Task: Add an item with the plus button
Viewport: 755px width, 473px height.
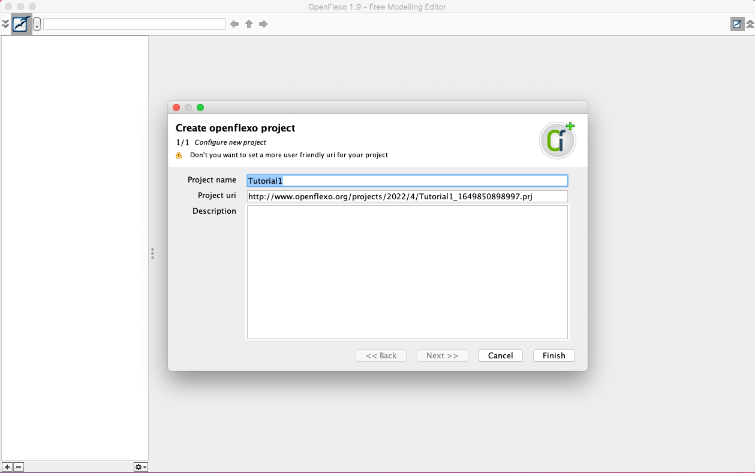Action: [x=7, y=467]
